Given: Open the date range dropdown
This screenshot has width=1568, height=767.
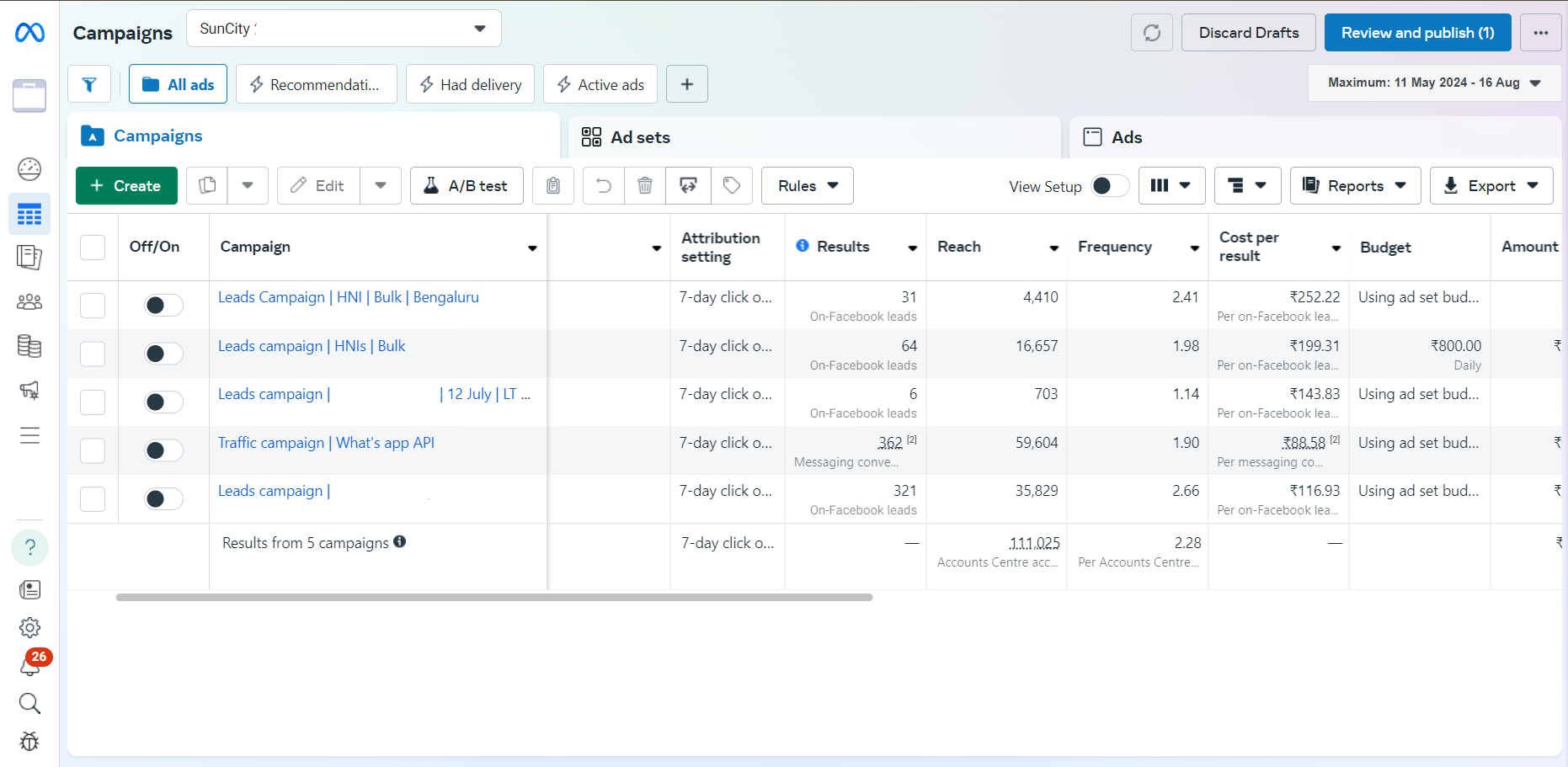Looking at the screenshot, I should (1434, 83).
